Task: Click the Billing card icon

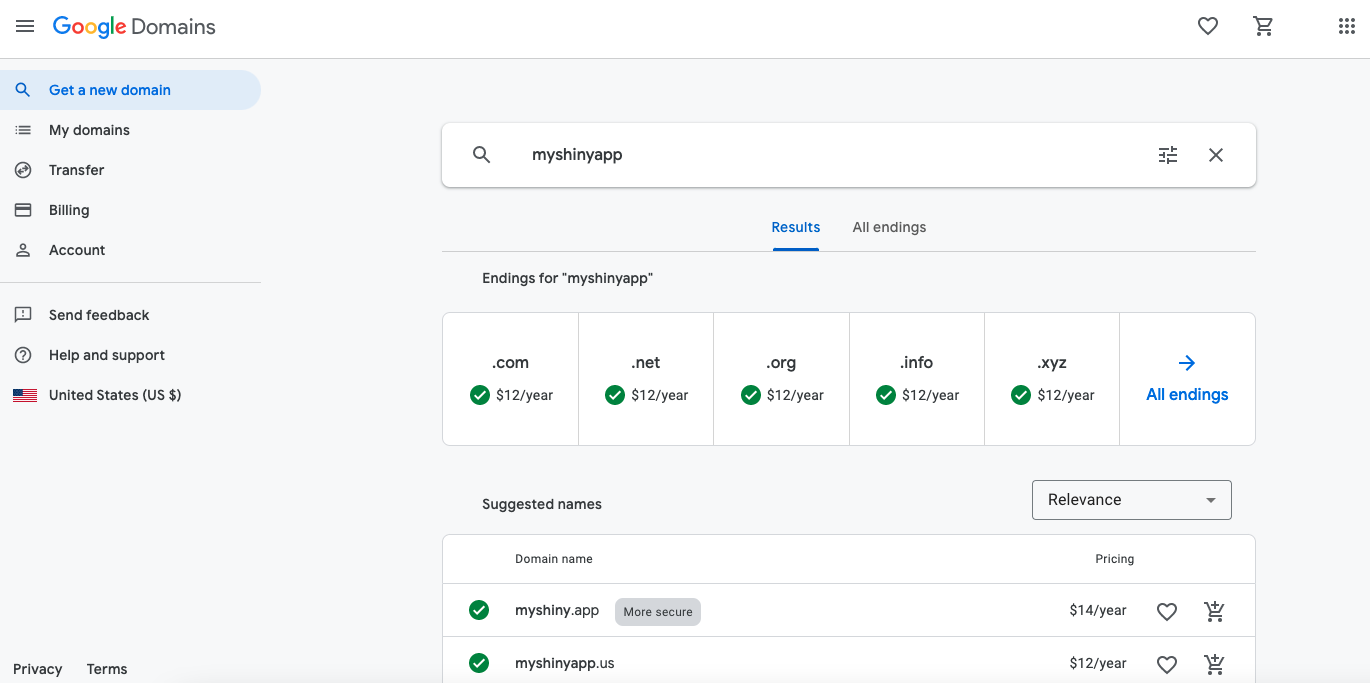Action: [23, 210]
